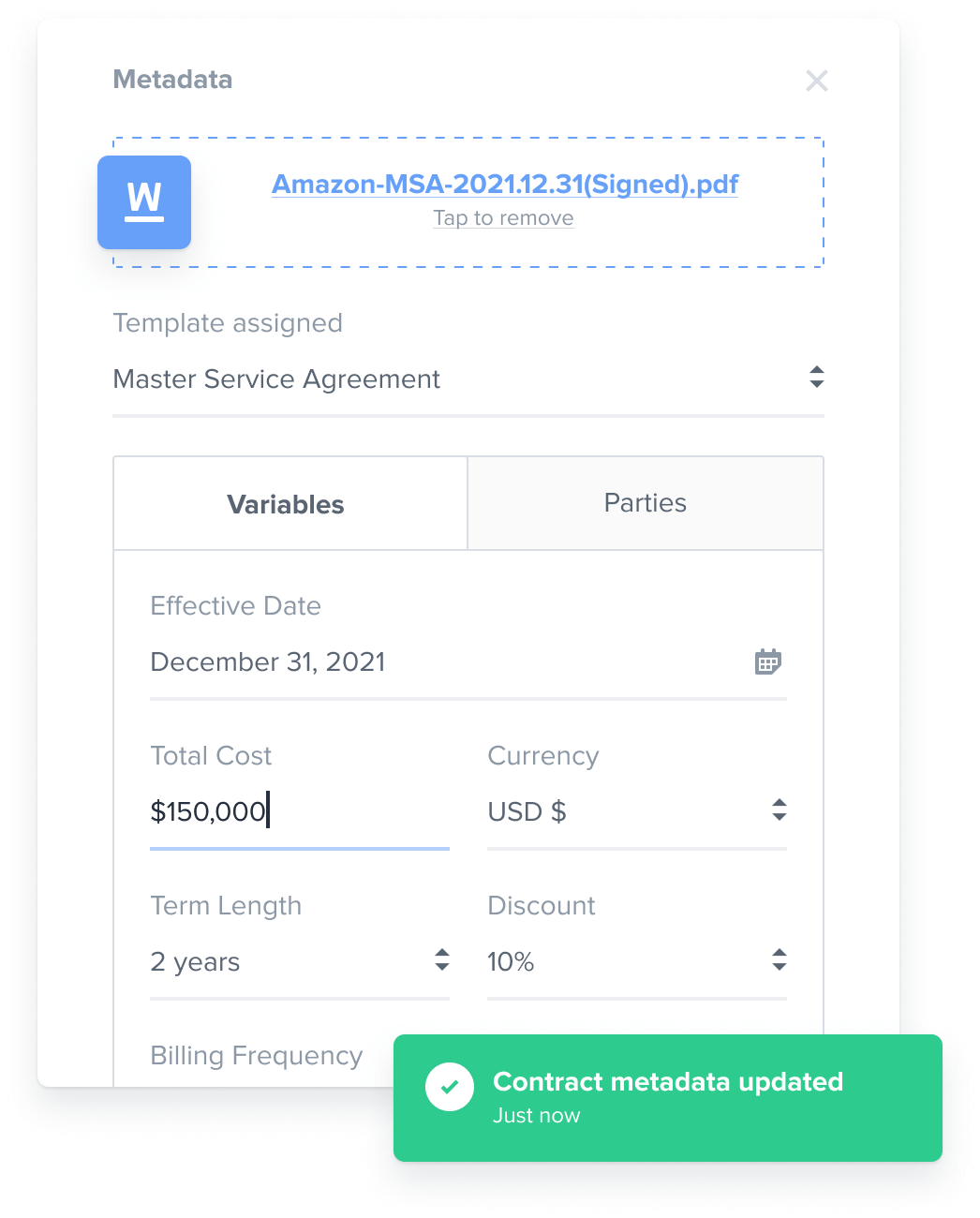
Task: Click Tap to remove link
Action: [x=503, y=218]
